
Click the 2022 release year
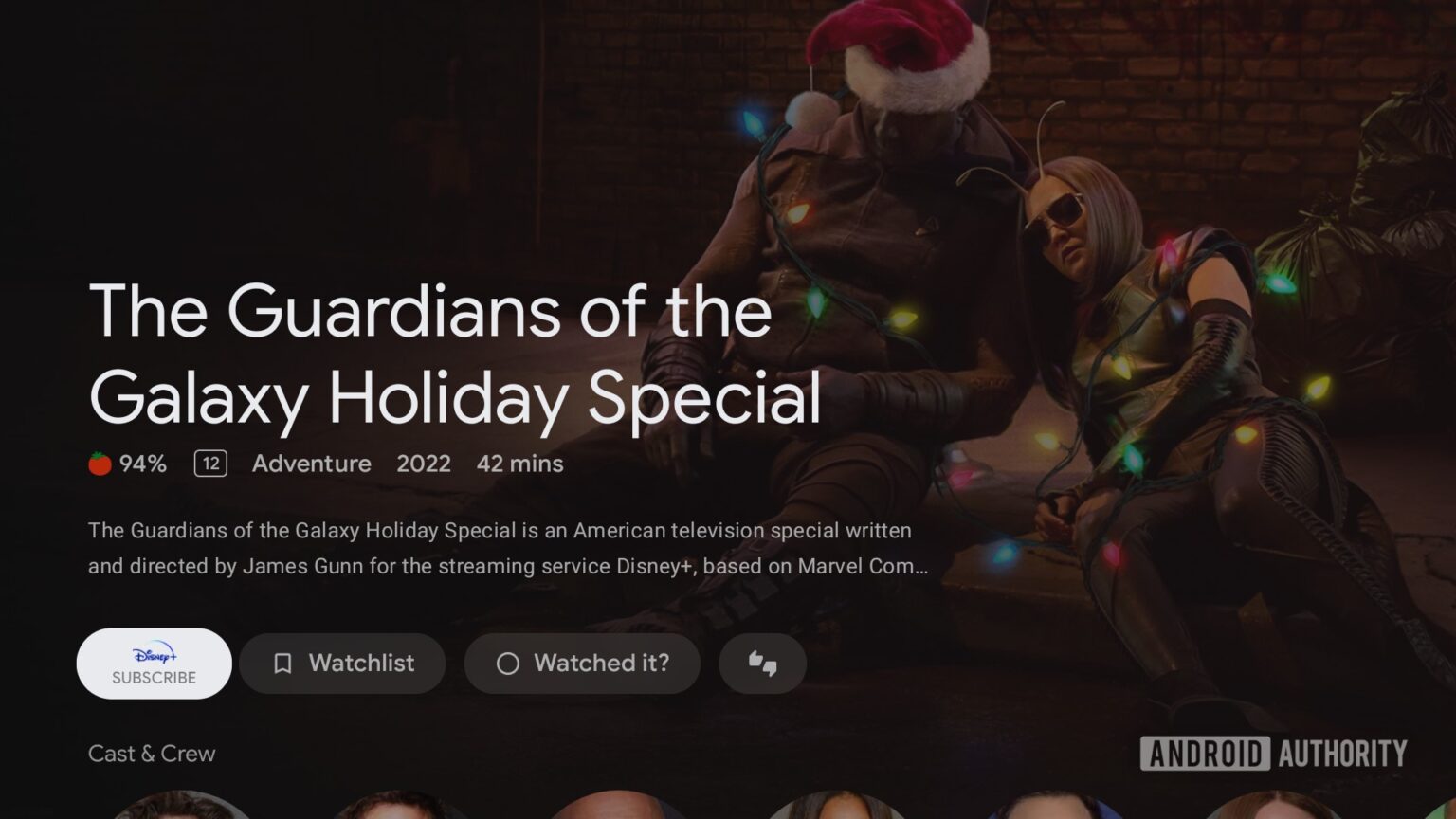point(424,464)
